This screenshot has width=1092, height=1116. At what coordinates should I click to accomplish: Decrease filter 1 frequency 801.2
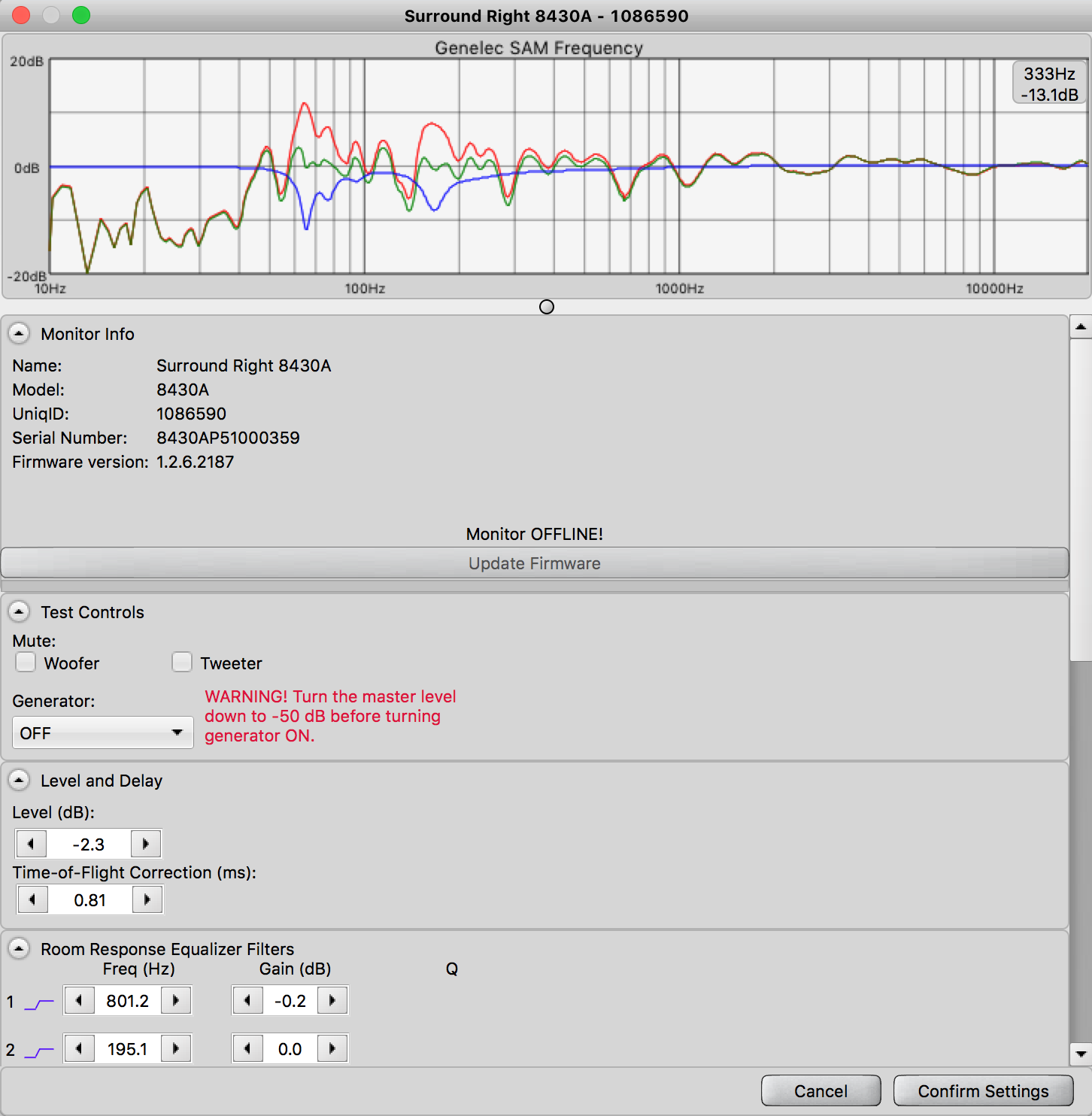coord(79,1000)
